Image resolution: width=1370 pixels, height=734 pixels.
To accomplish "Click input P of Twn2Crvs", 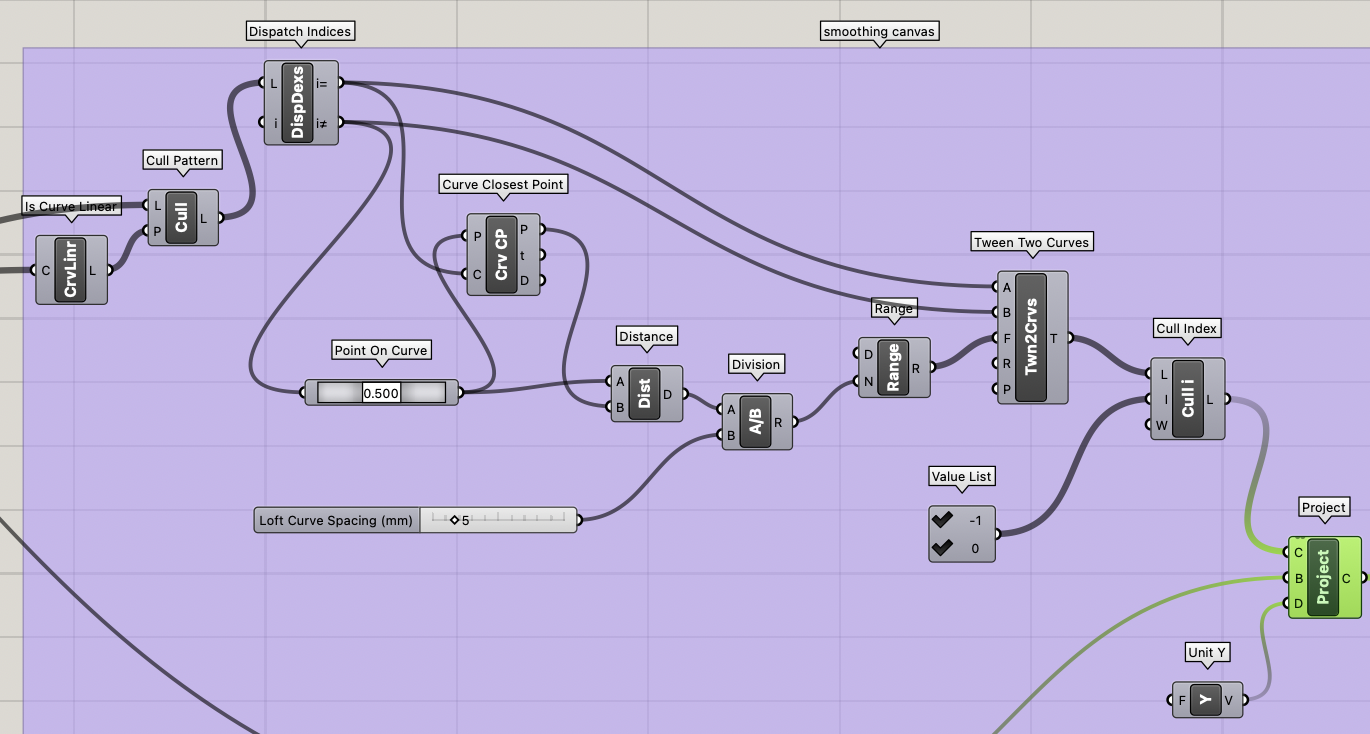I will tap(1006, 388).
